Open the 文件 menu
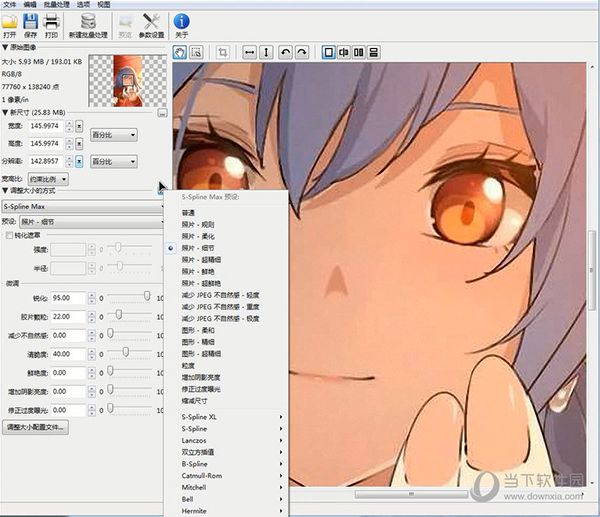This screenshot has height=517, width=600. pos(10,5)
